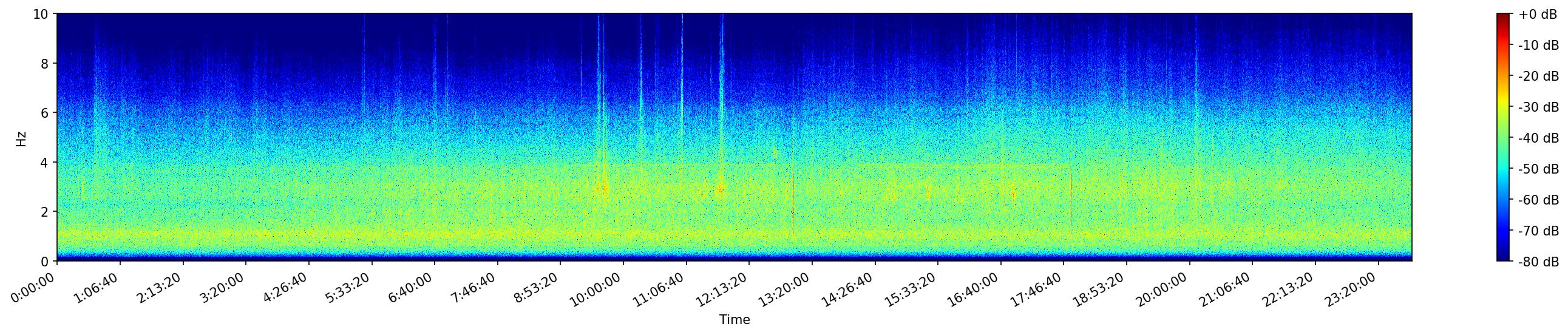
Task: Click the +0 dB colorbar label
Action: coord(1537,15)
